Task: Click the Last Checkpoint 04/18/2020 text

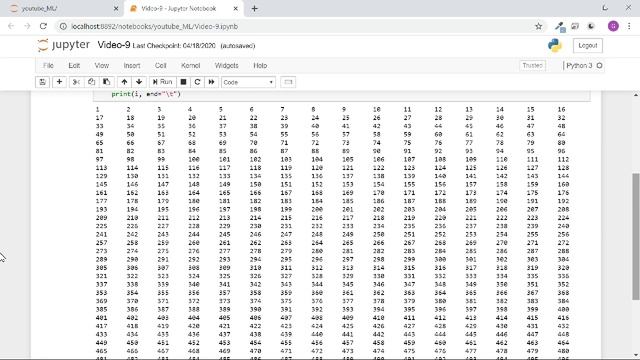Action: [174, 46]
